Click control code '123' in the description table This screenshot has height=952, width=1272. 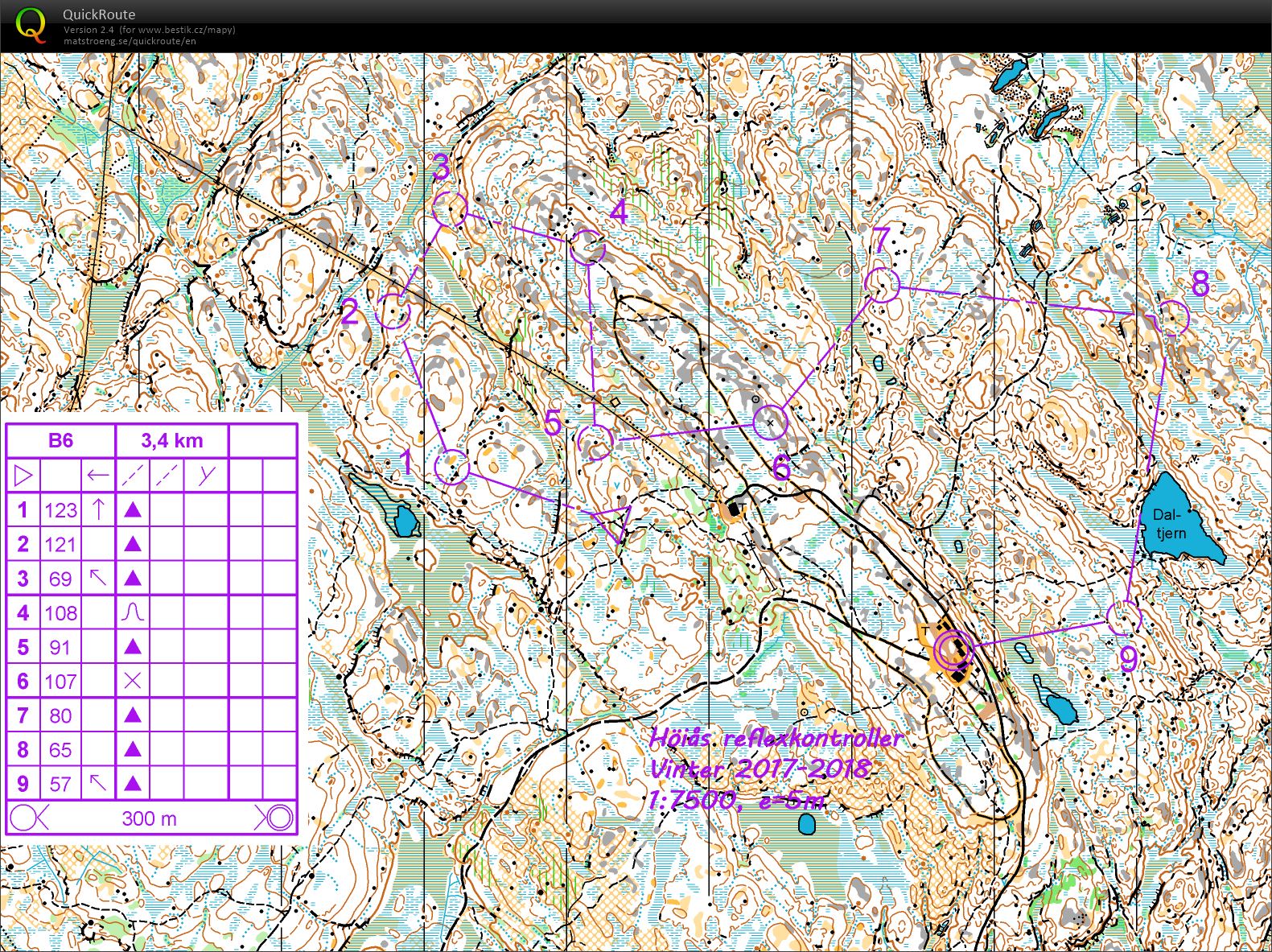point(60,510)
